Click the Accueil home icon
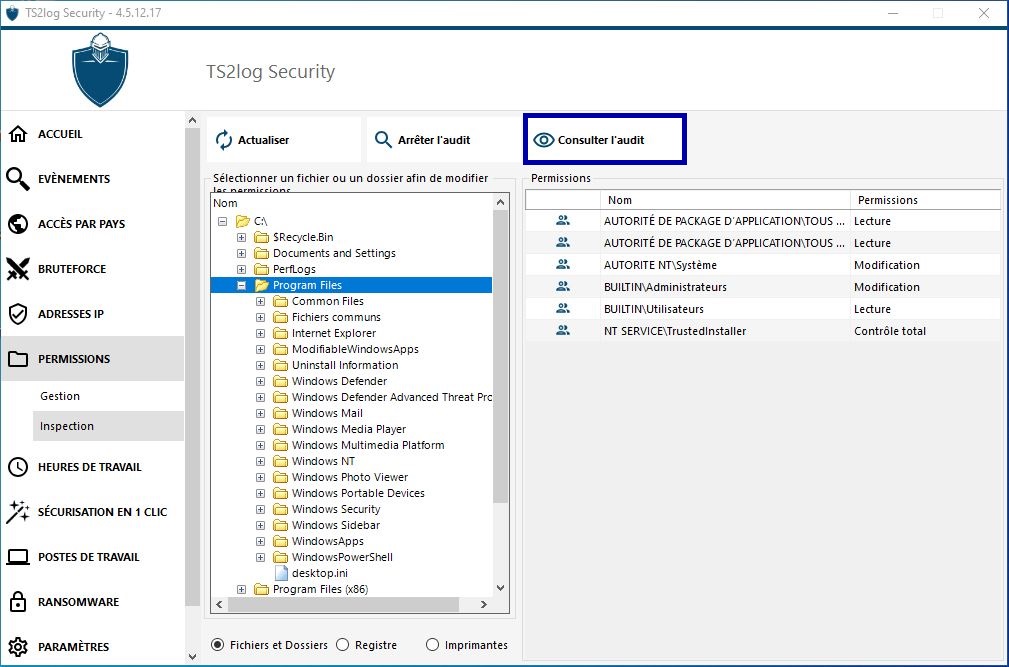The width and height of the screenshot is (1009, 667). [18, 134]
